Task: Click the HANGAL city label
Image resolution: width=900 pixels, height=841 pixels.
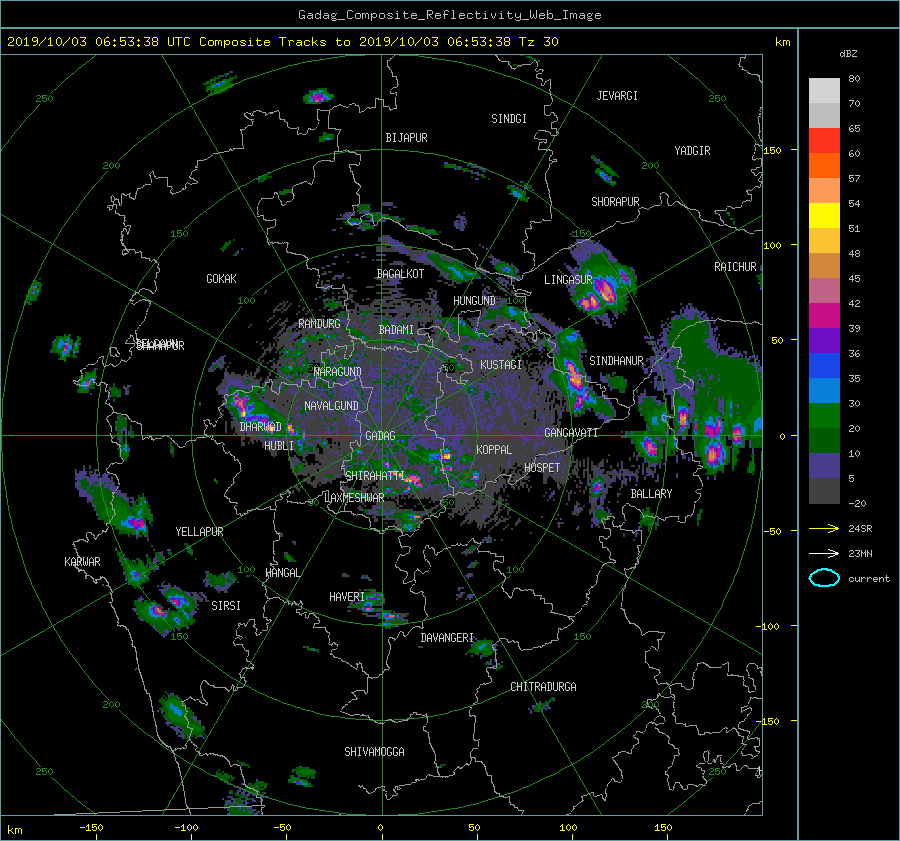Action: (x=283, y=573)
